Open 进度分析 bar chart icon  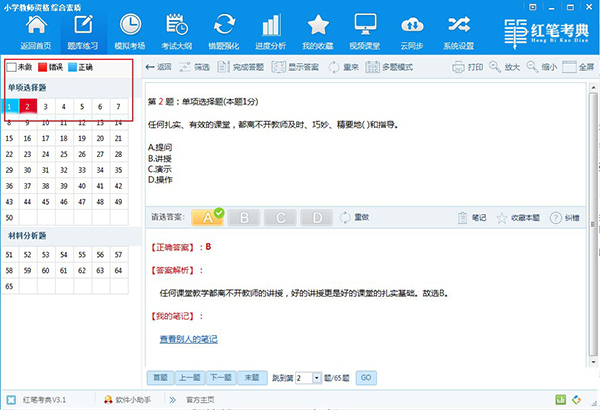271,25
